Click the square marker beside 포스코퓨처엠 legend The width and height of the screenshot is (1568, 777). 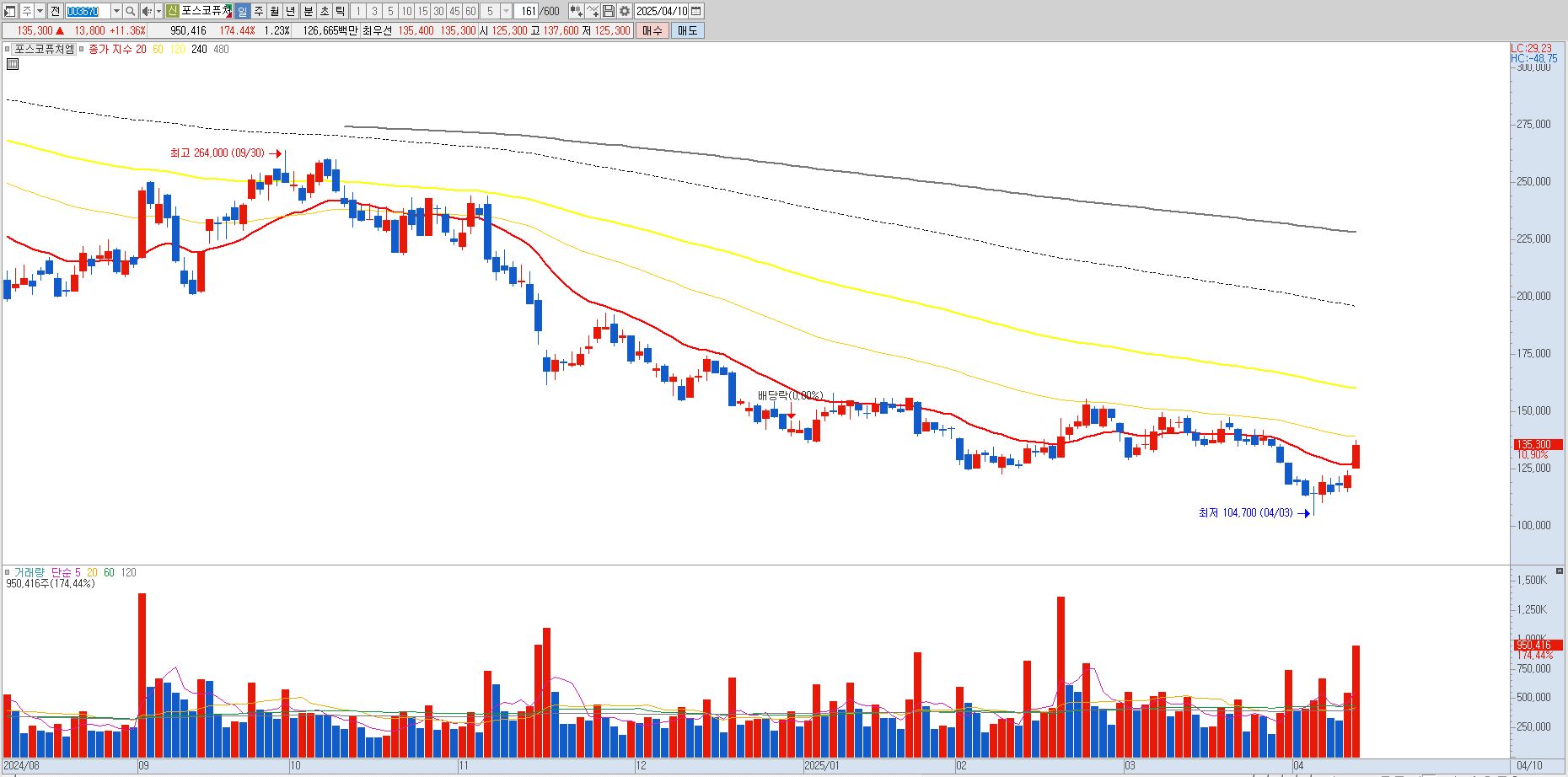click(x=8, y=49)
